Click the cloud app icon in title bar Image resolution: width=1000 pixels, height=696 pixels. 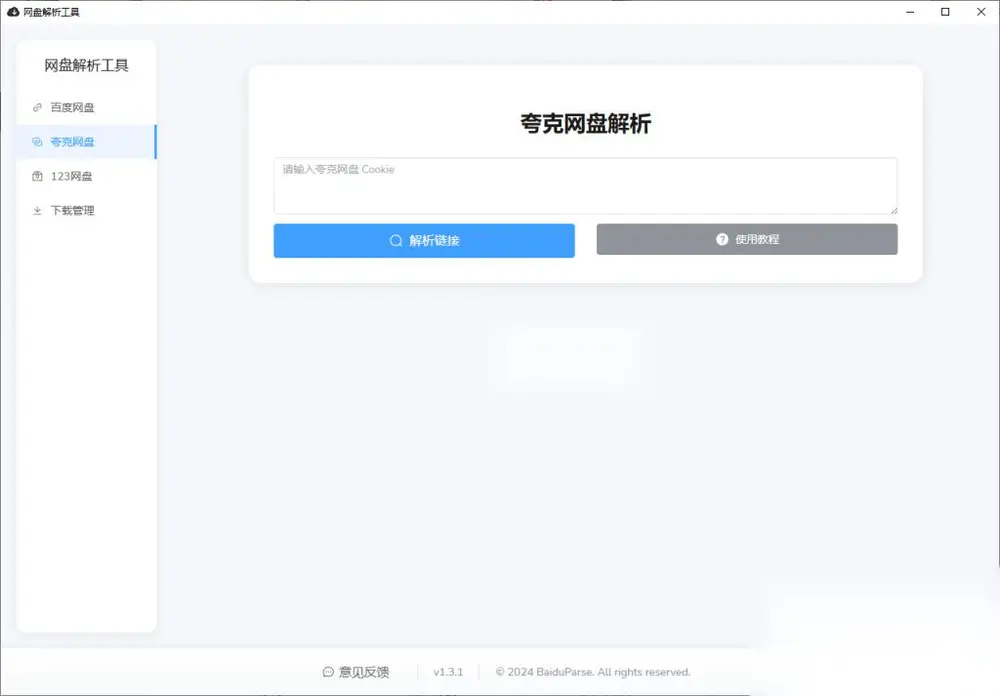tap(13, 12)
